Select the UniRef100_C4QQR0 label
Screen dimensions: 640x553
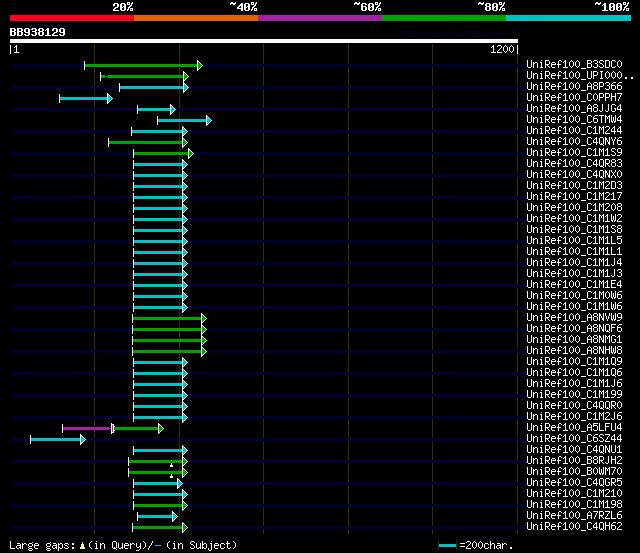click(574, 406)
